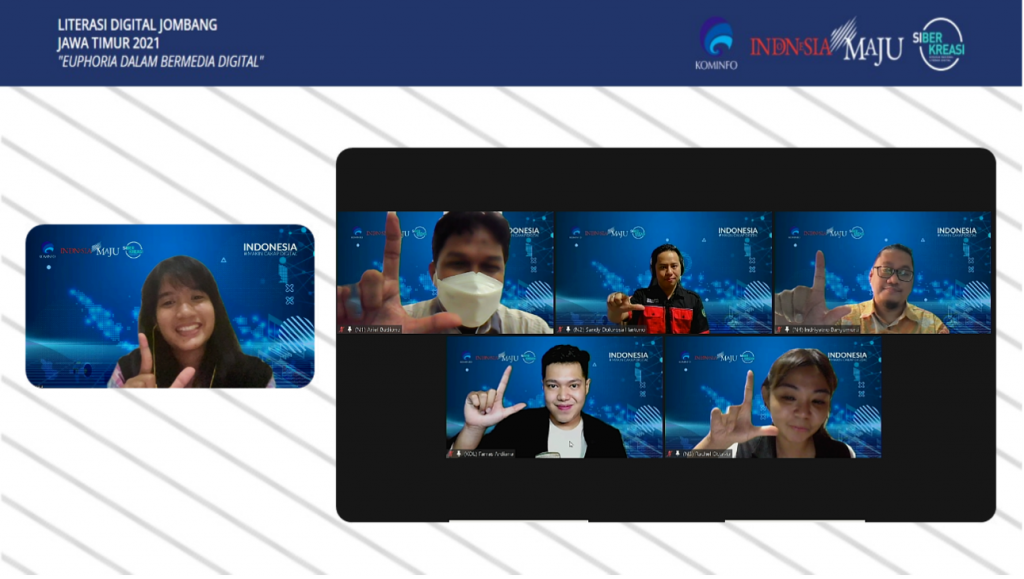Screen dimensions: 1024x579
Task: Select the N2 participant video wearing a headset
Action: coord(663,272)
